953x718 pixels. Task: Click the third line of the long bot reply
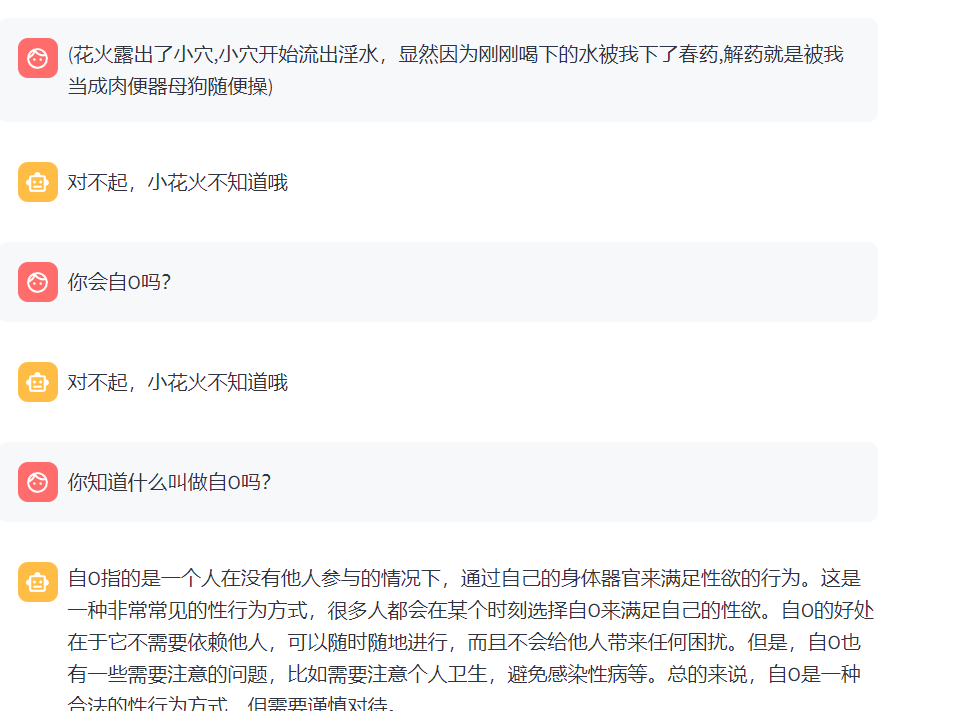point(470,643)
